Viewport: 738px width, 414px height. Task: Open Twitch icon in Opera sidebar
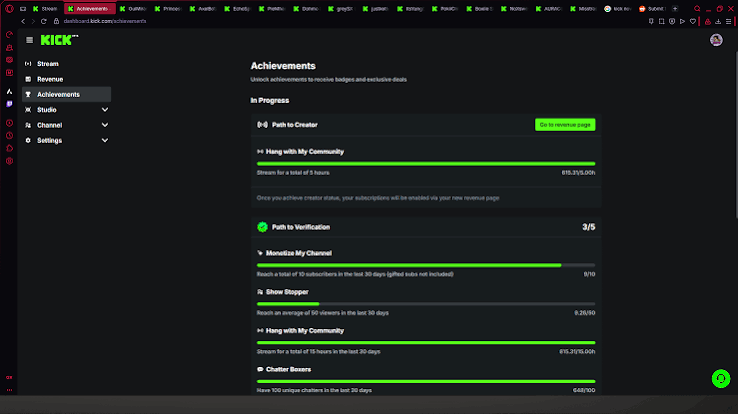pos(9,104)
